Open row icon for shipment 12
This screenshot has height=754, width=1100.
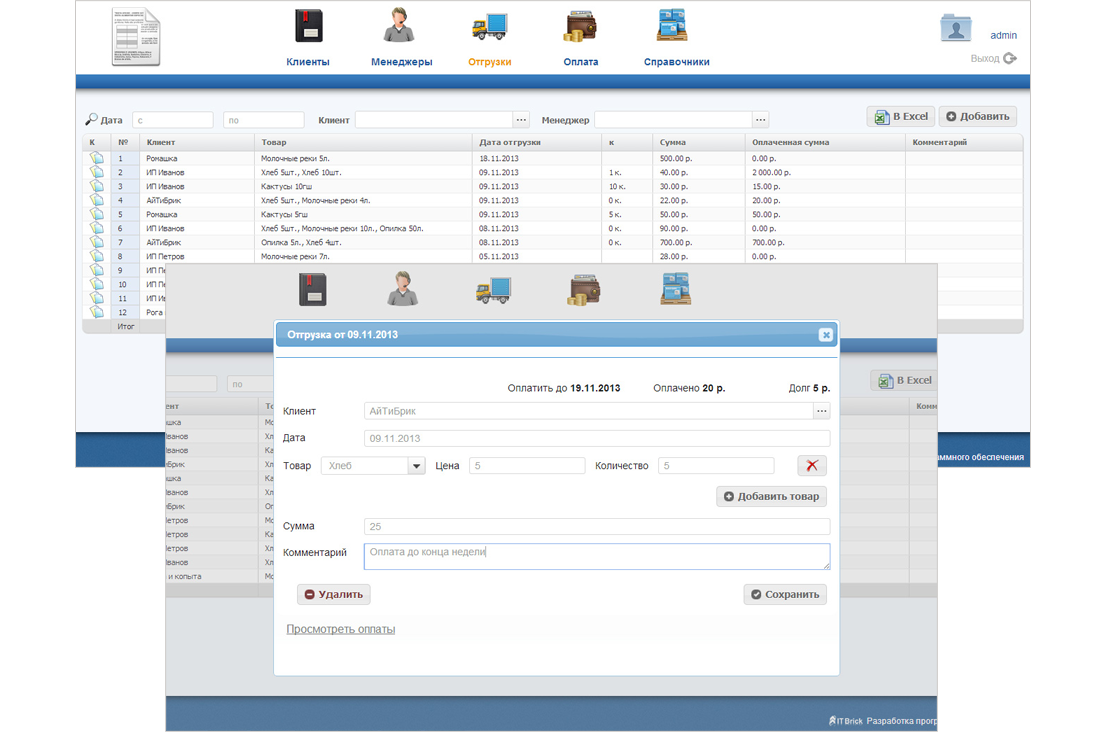97,313
